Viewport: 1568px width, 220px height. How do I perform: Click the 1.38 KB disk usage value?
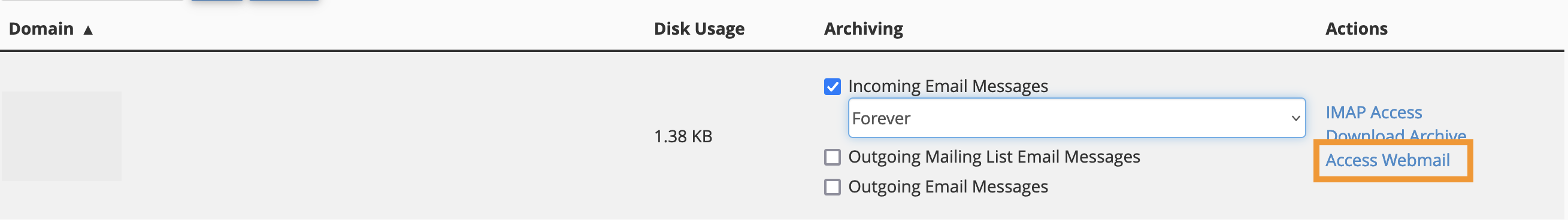(683, 136)
